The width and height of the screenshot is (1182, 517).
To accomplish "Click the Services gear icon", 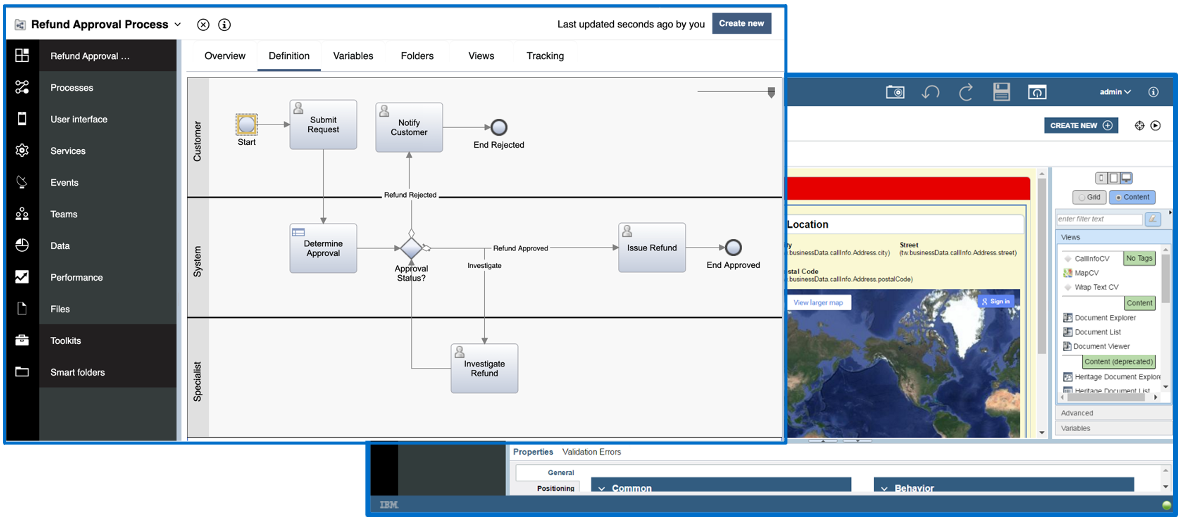I will [22, 151].
